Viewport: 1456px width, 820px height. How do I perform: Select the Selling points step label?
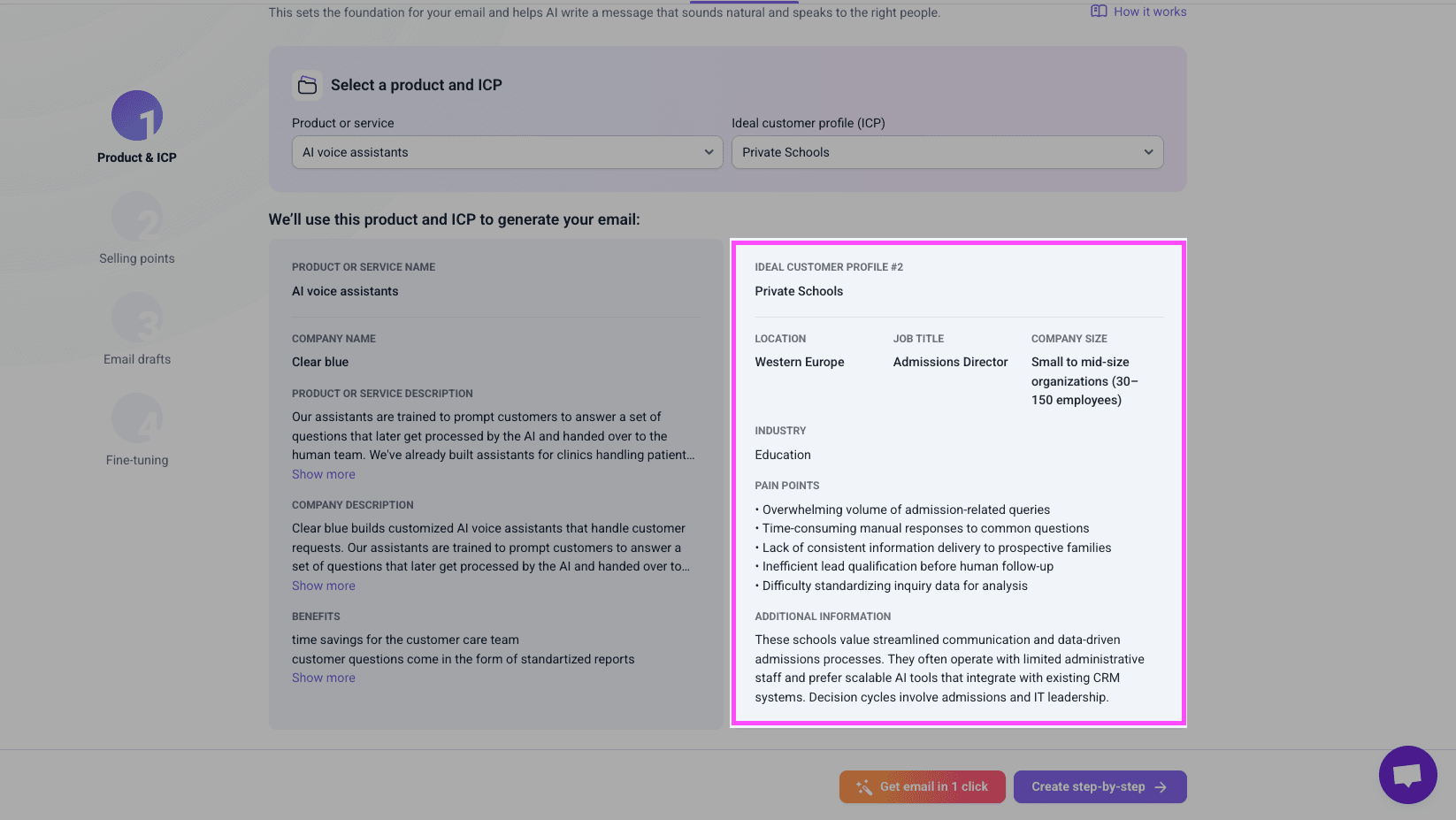[137, 258]
